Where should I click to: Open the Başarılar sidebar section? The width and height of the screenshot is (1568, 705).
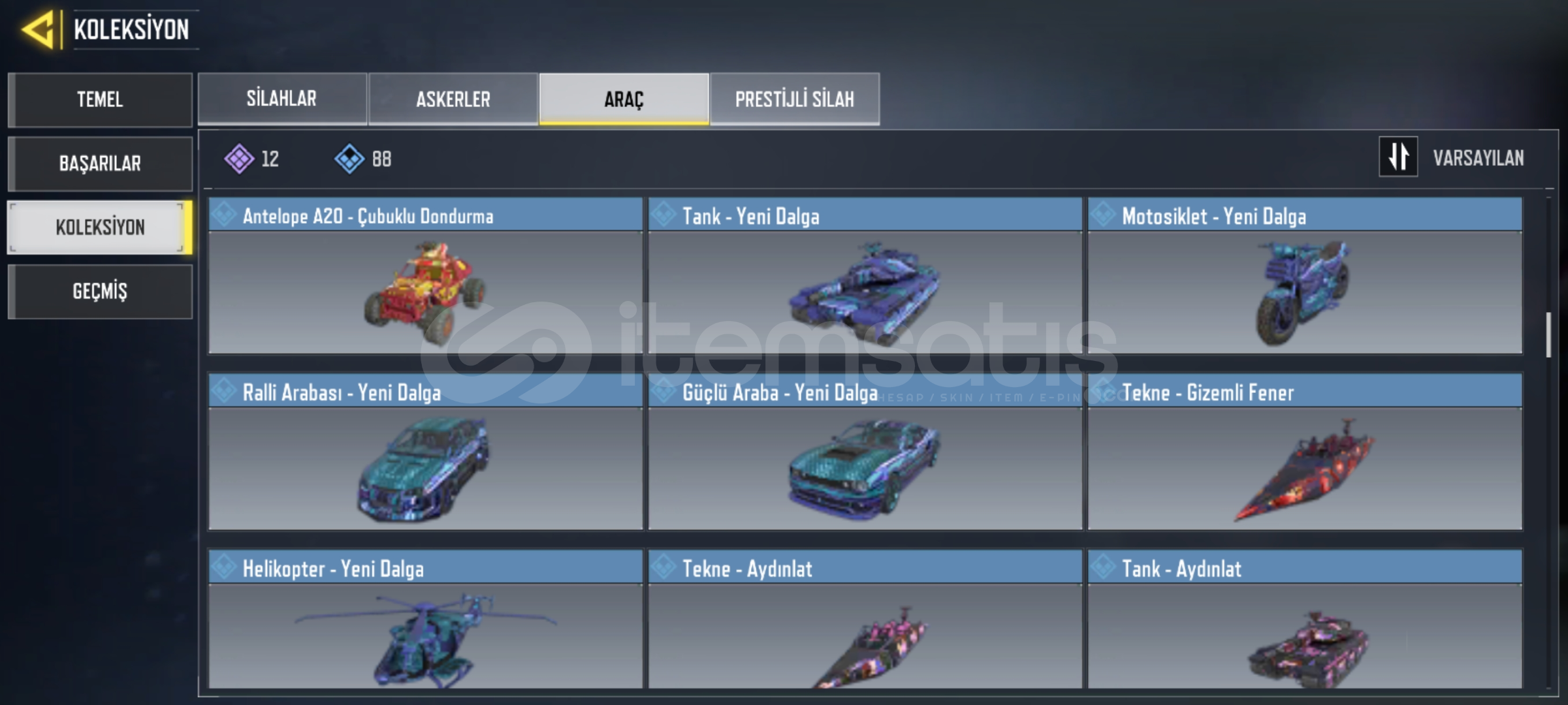[x=100, y=163]
